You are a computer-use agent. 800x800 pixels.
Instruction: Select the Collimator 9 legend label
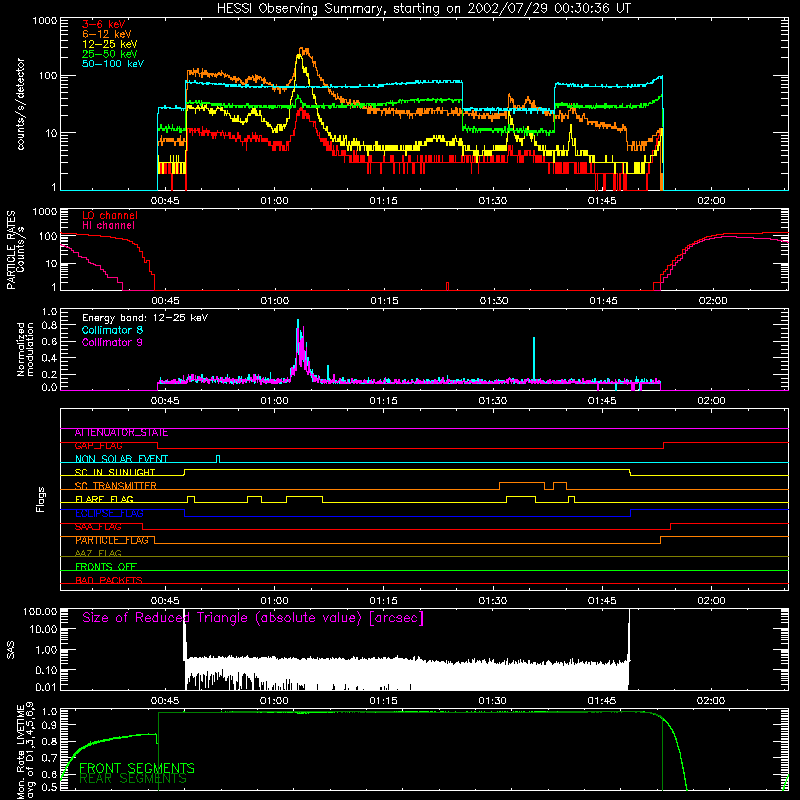[x=112, y=342]
